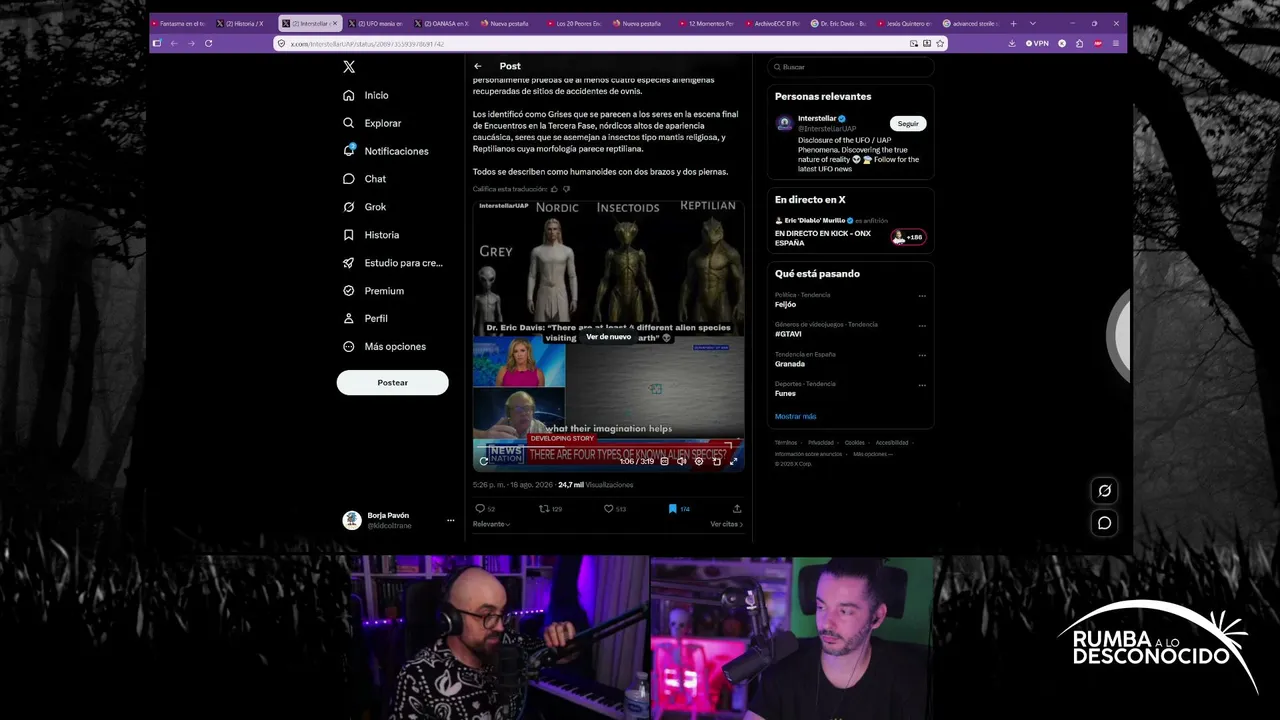Image resolution: width=1280 pixels, height=720 pixels.
Task: Open Premium in the sidebar
Action: [x=373, y=291]
